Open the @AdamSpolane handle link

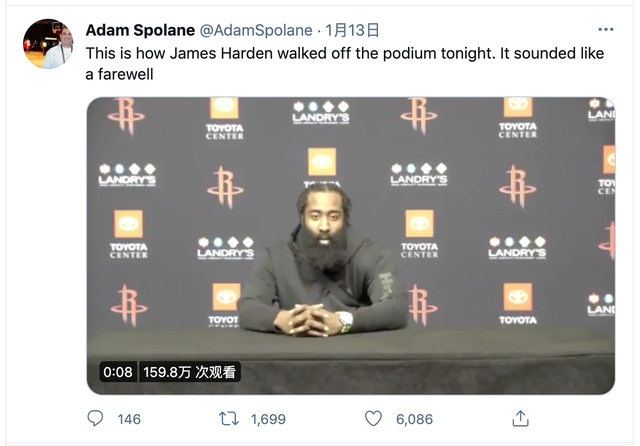point(256,30)
